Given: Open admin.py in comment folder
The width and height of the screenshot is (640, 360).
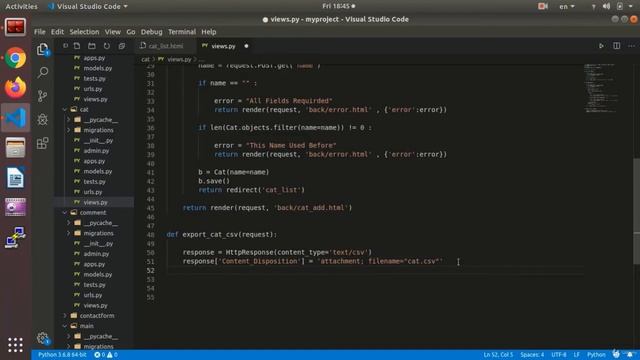Looking at the screenshot, I should pyautogui.click(x=96, y=254).
